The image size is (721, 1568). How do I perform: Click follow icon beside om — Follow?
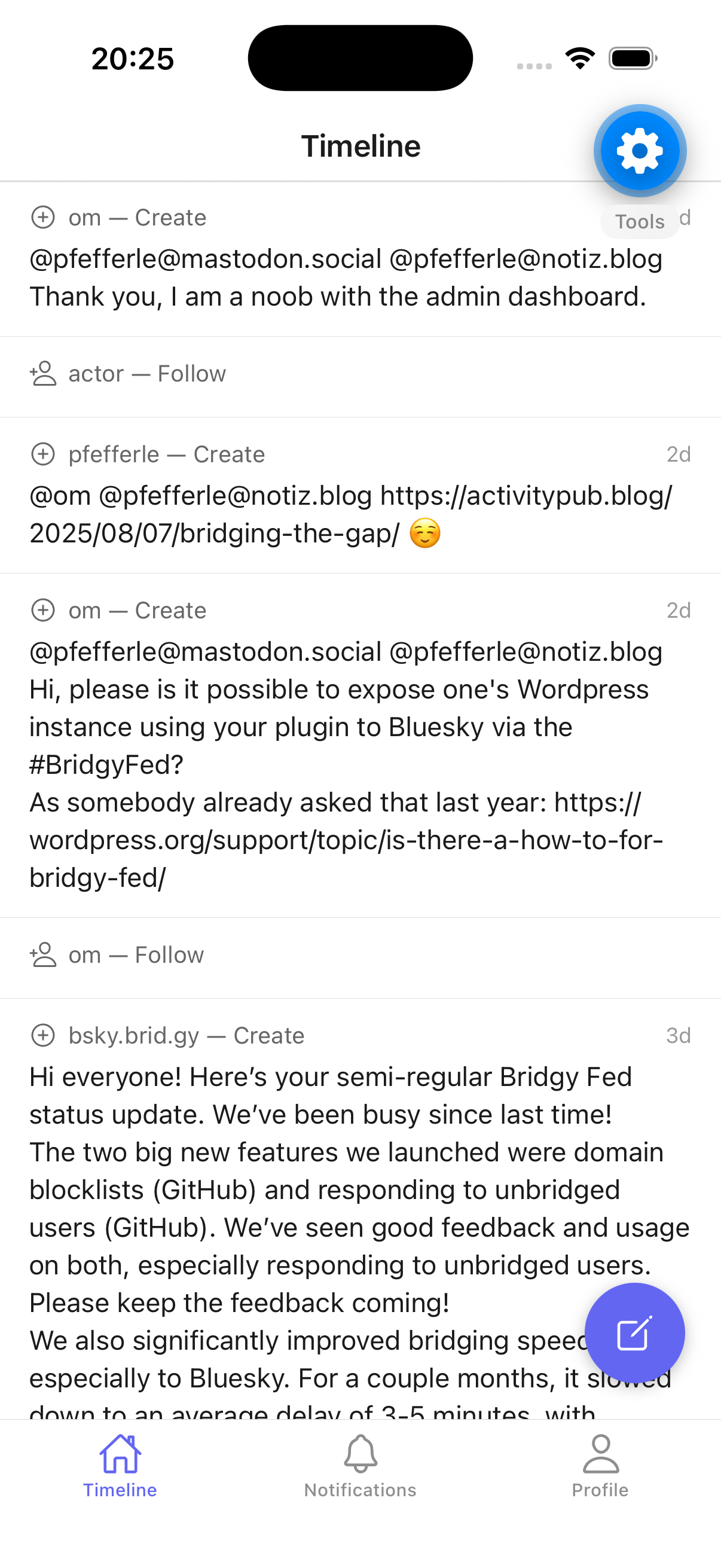43,955
